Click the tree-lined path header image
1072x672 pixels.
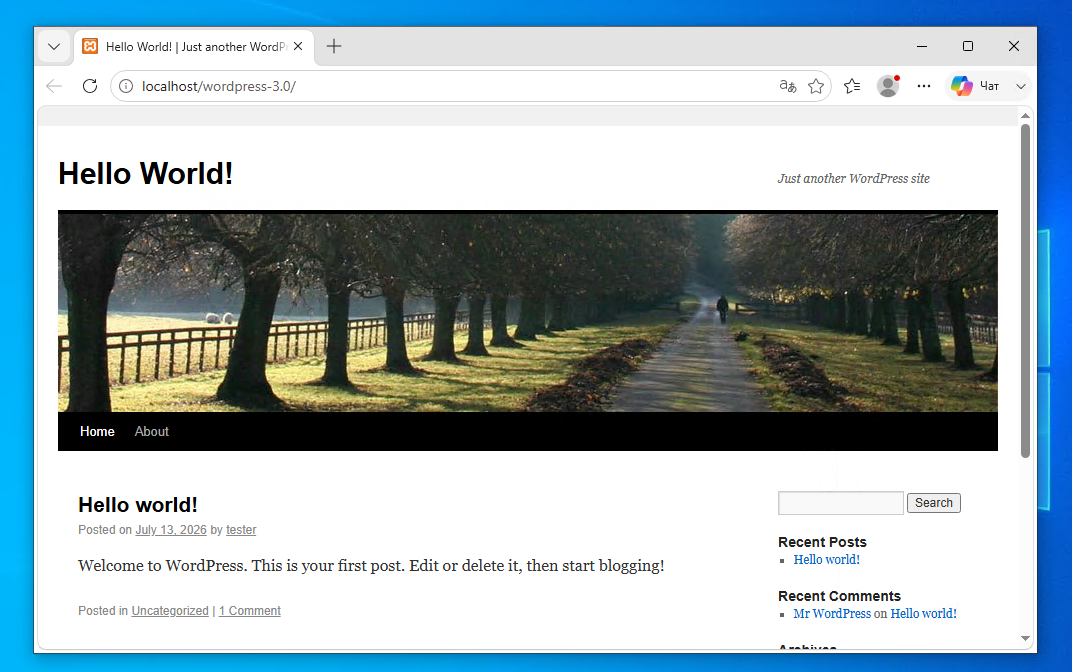tap(528, 311)
